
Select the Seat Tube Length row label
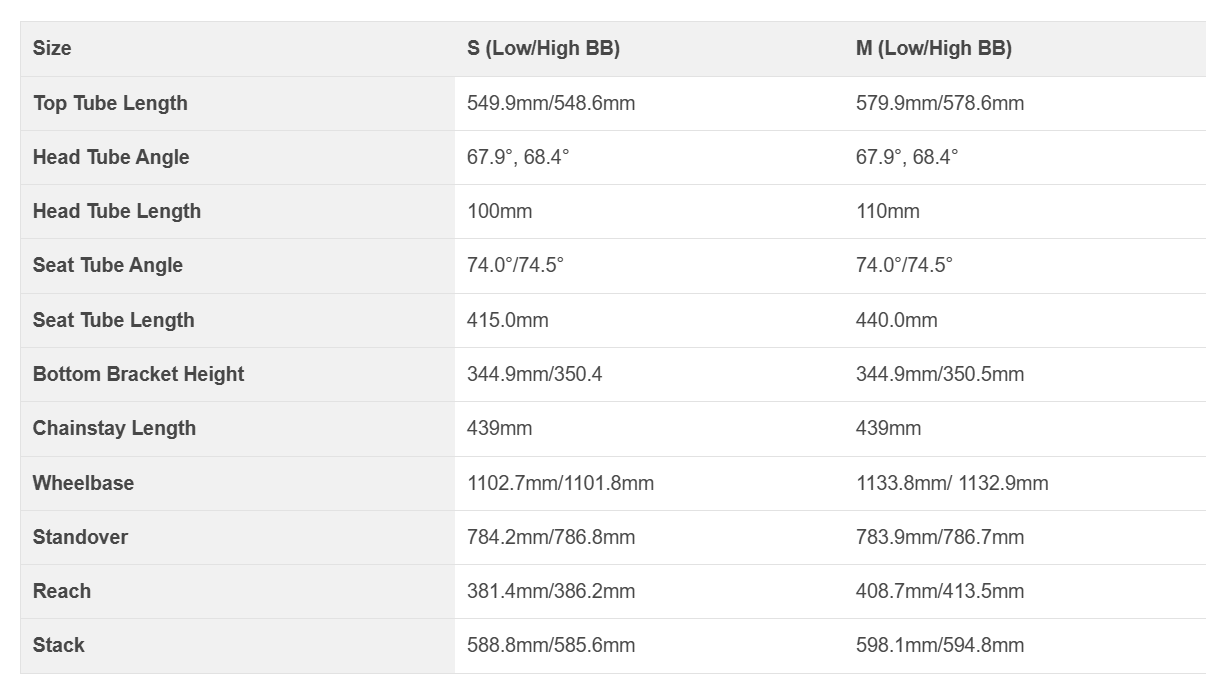point(114,320)
